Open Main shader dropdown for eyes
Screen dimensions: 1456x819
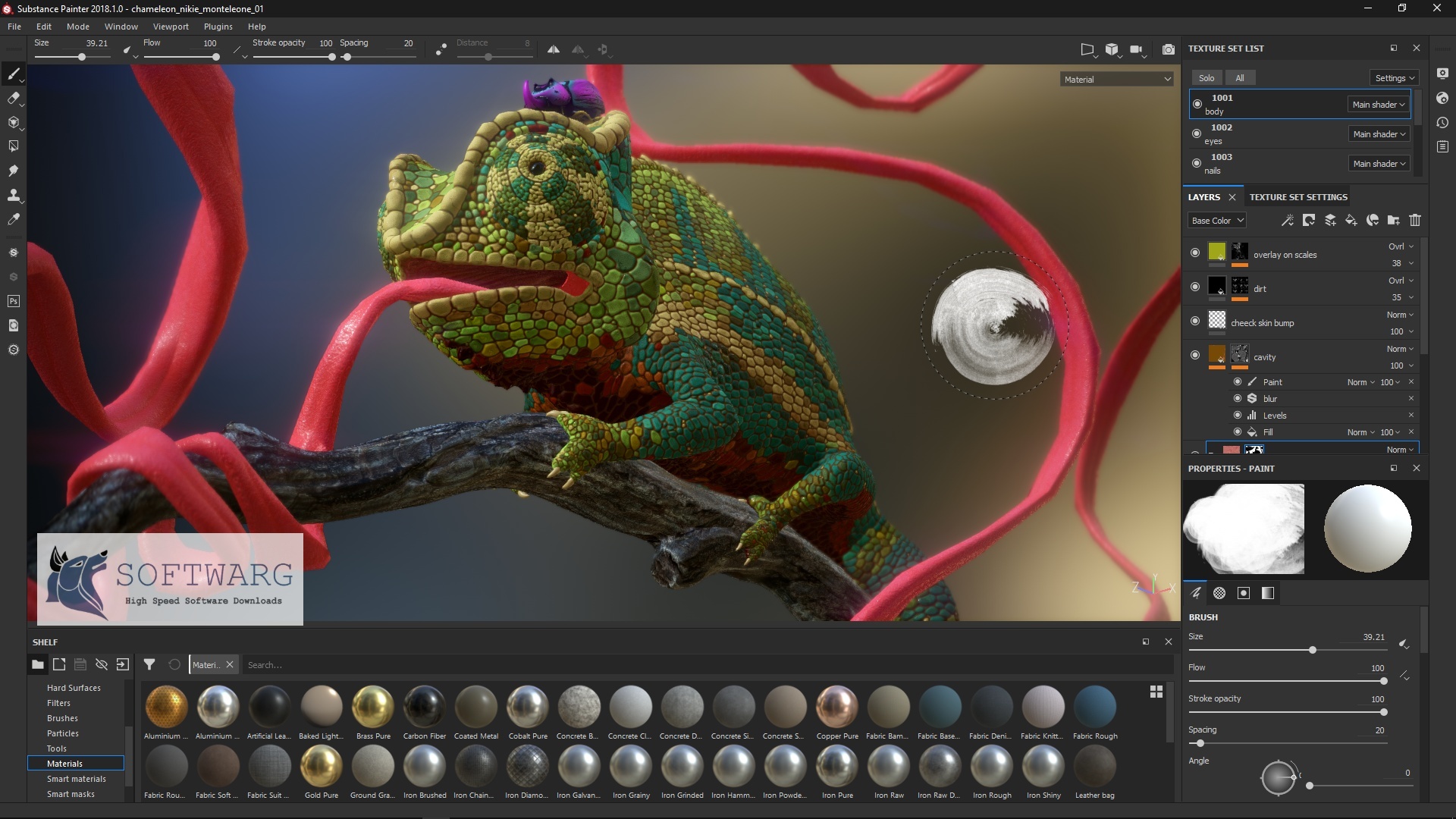click(x=1379, y=134)
